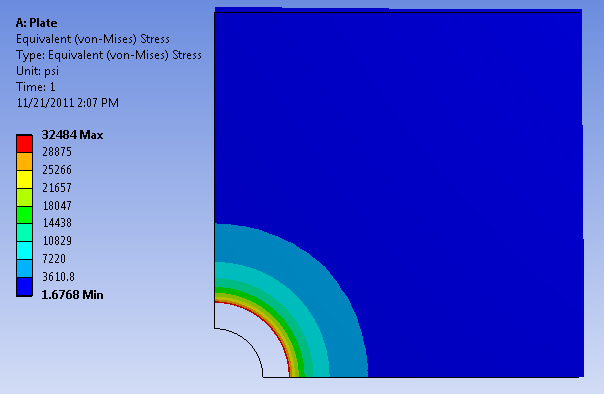Click the dark blue legend band
This screenshot has width=604, height=394.
(24, 287)
